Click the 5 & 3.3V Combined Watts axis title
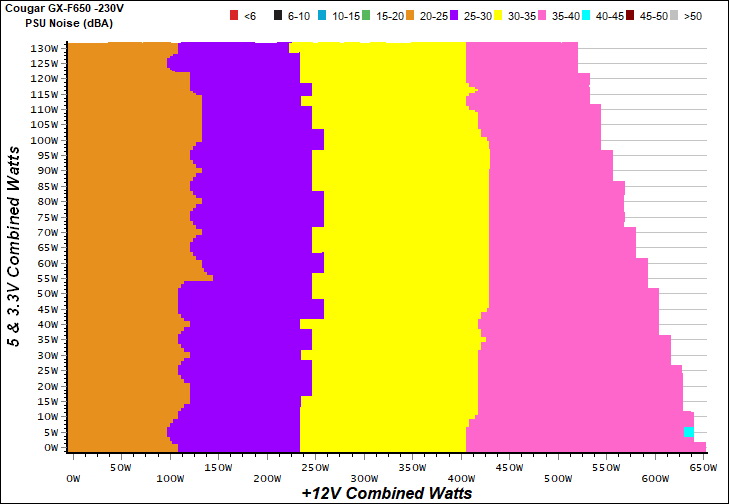 click(14, 246)
